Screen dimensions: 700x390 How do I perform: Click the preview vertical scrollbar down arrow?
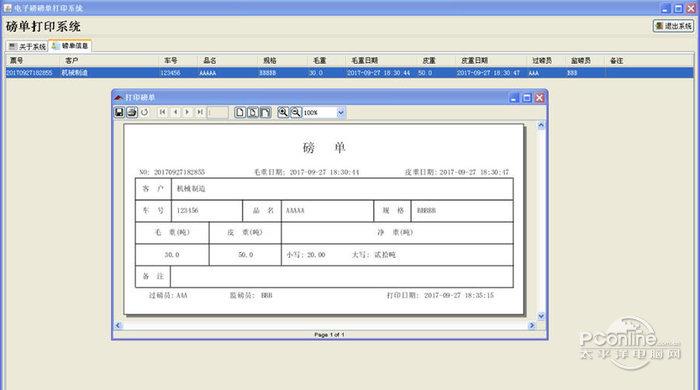click(x=541, y=316)
